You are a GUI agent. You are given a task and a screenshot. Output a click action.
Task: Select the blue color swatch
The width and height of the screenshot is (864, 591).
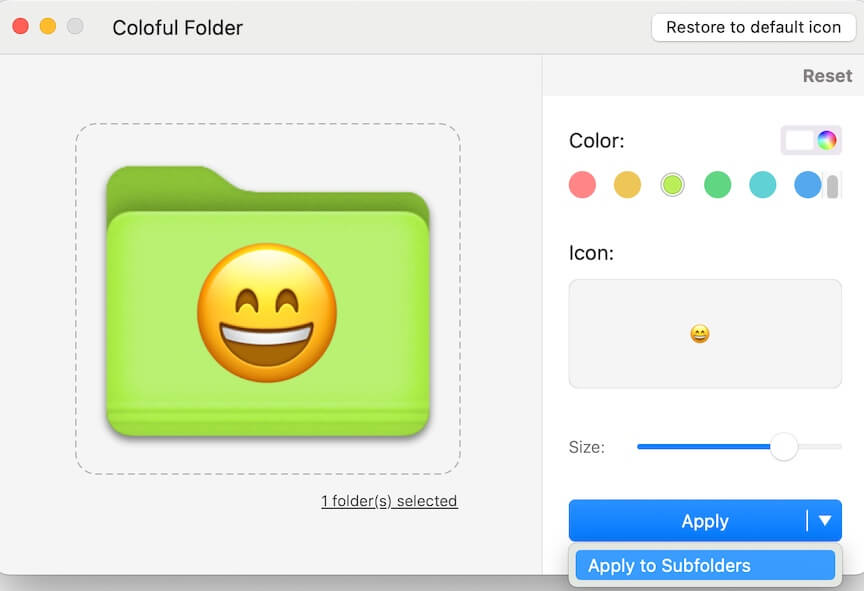point(807,185)
